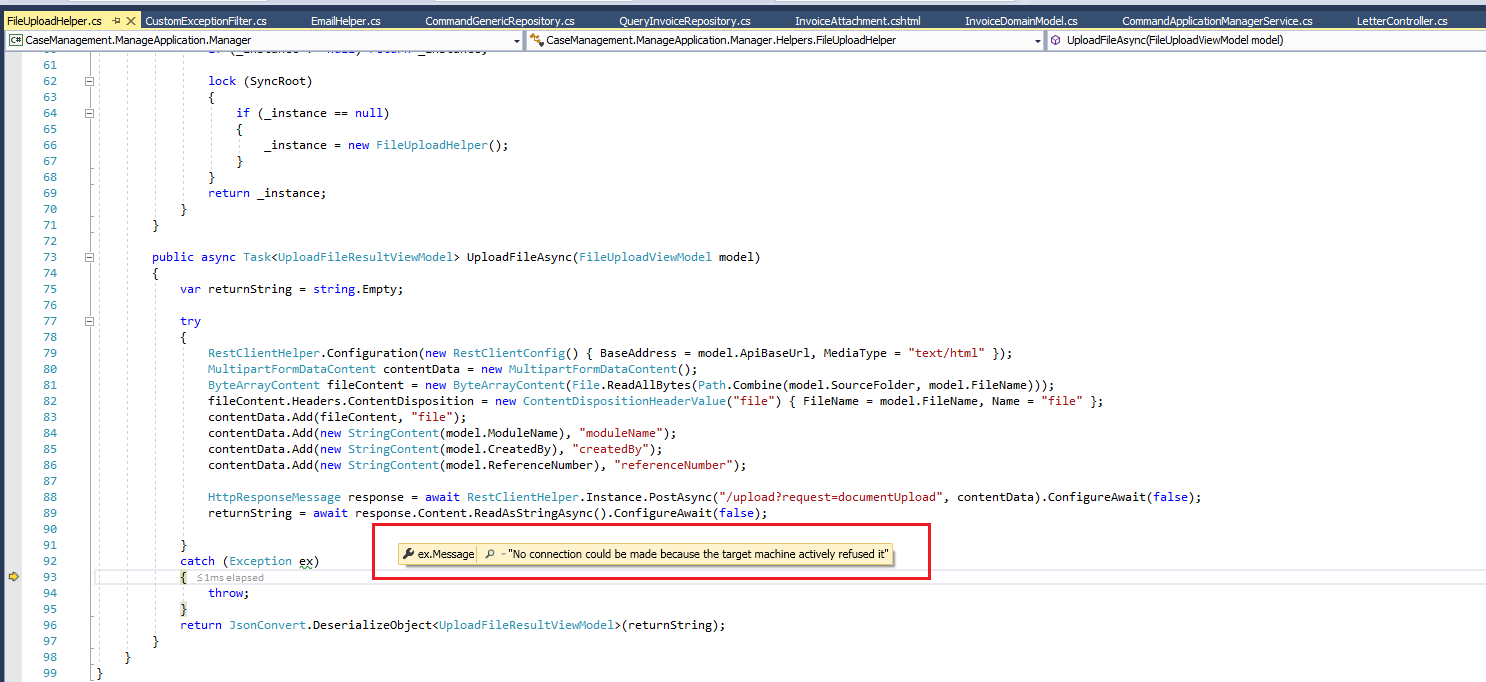
Task: Click the wrench icon in the ex.Message datatip
Action: click(x=408, y=554)
